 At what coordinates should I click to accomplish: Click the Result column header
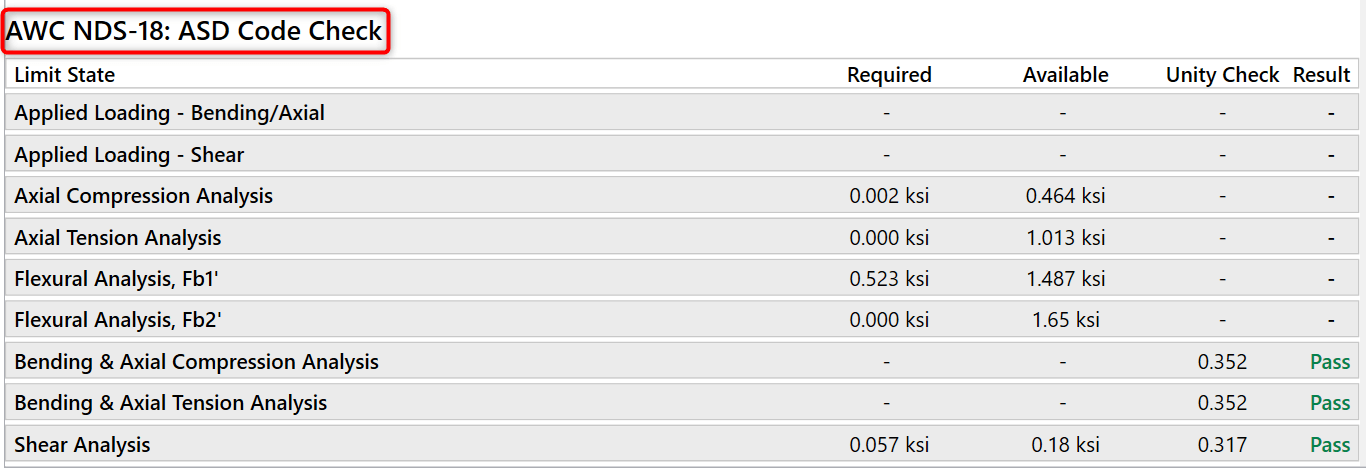[1321, 75]
